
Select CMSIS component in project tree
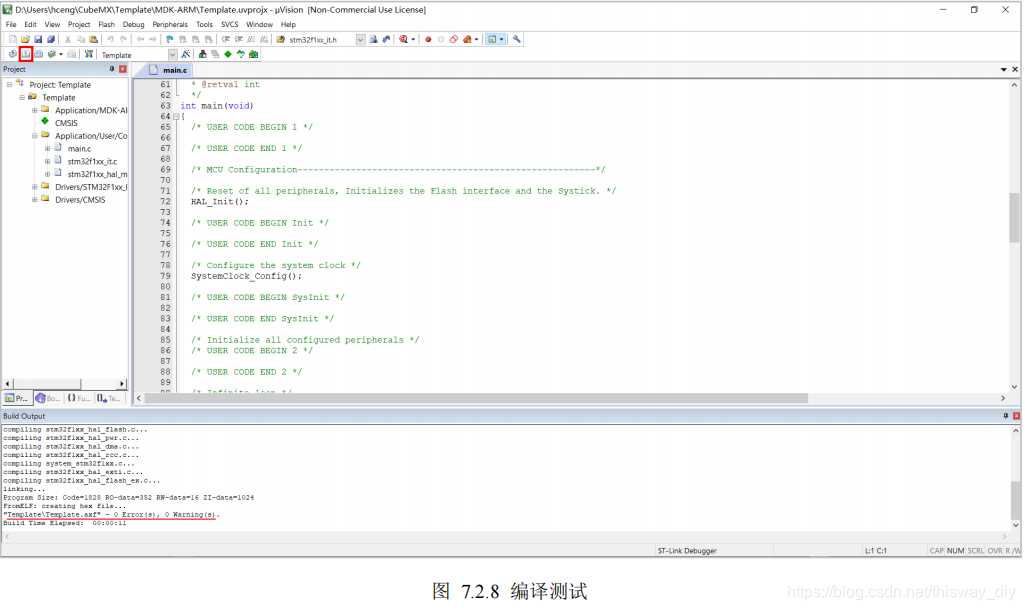click(x=66, y=123)
